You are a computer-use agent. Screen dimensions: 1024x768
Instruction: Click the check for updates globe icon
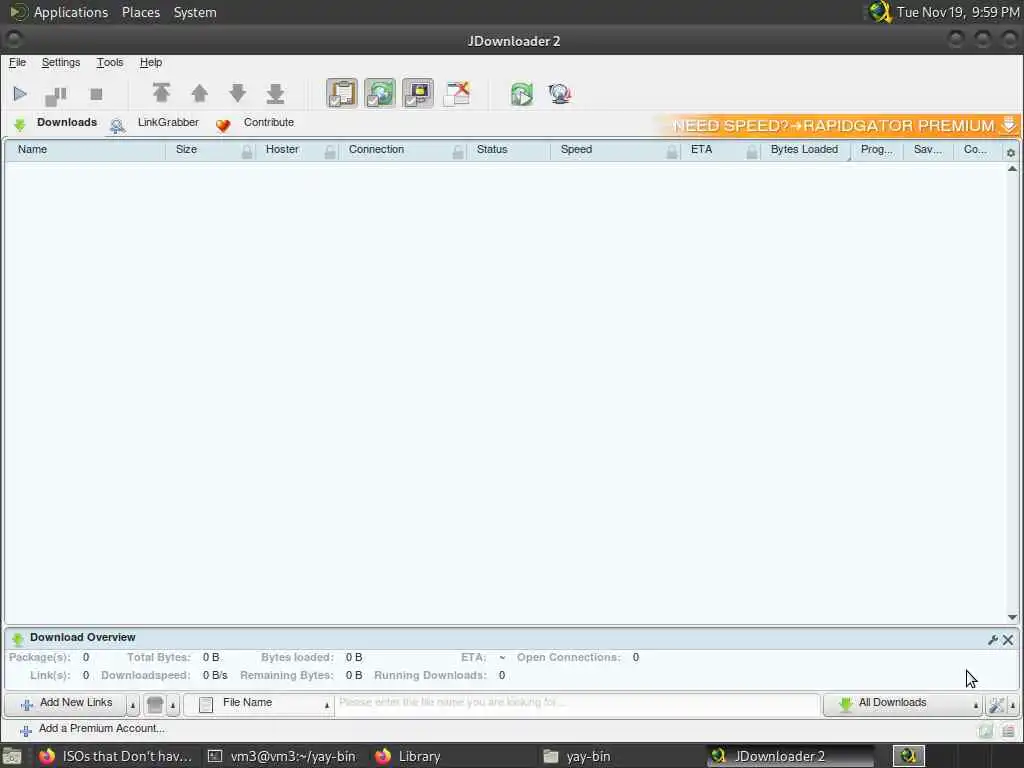pos(560,94)
